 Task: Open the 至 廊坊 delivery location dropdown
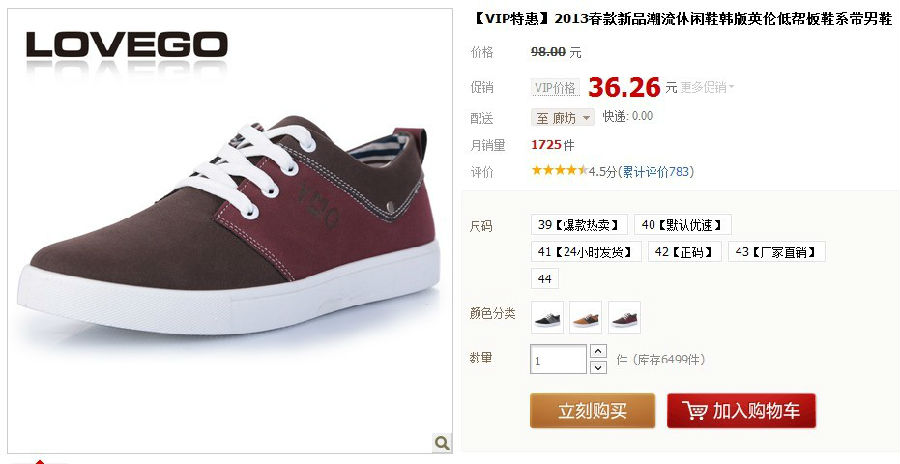(x=562, y=118)
